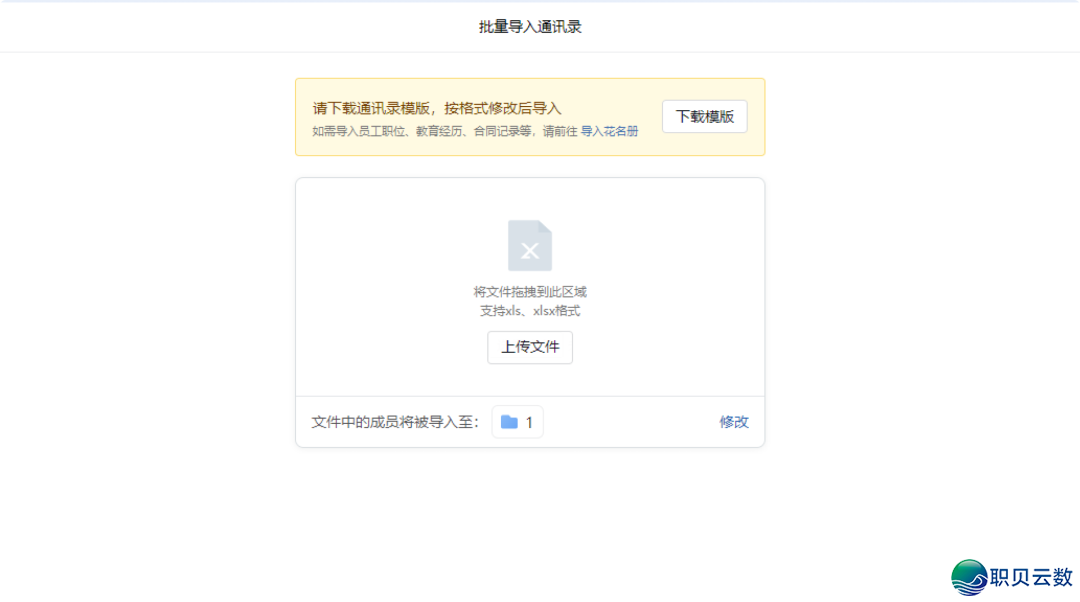Click the 上传文件 button
The image size is (1080, 602).
tap(530, 347)
